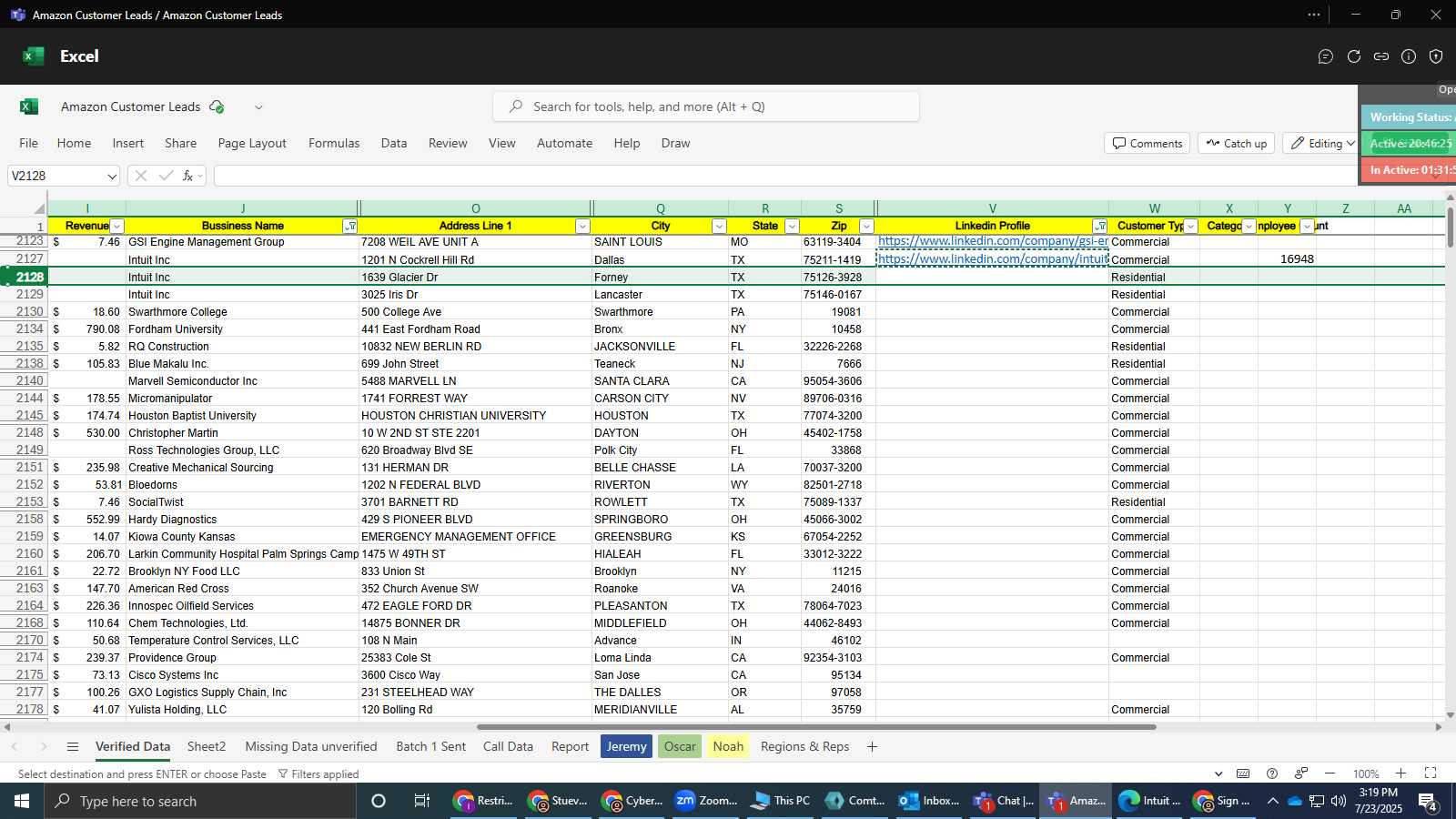The image size is (1456, 819).
Task: Open Windows Start menu
Action: click(x=22, y=801)
